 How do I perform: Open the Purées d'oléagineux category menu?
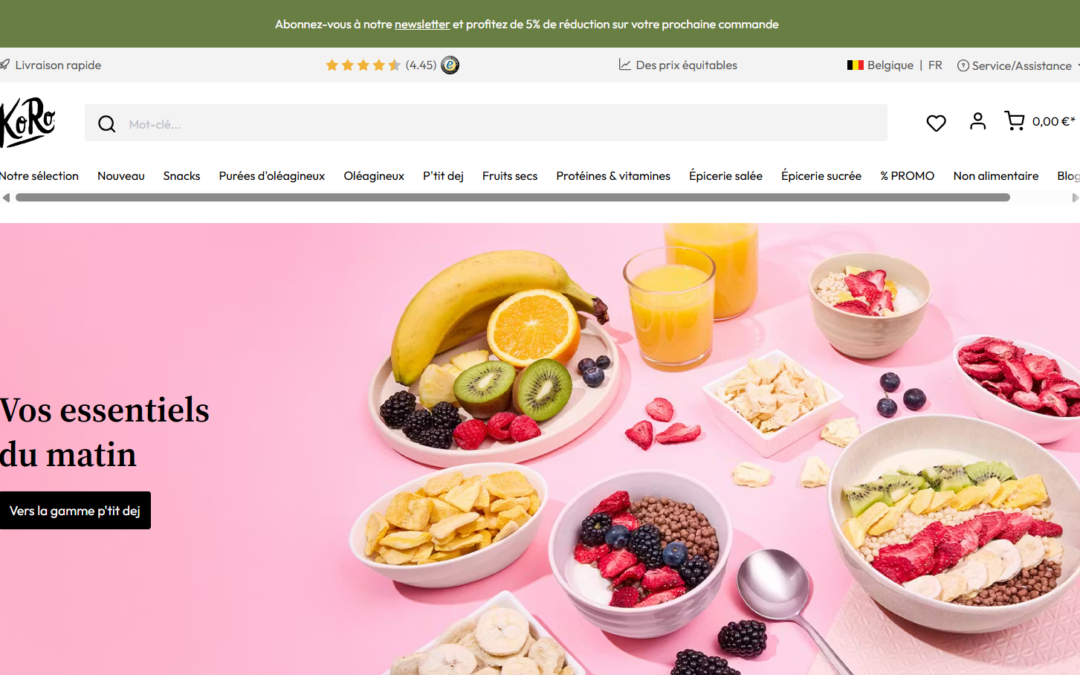point(271,176)
